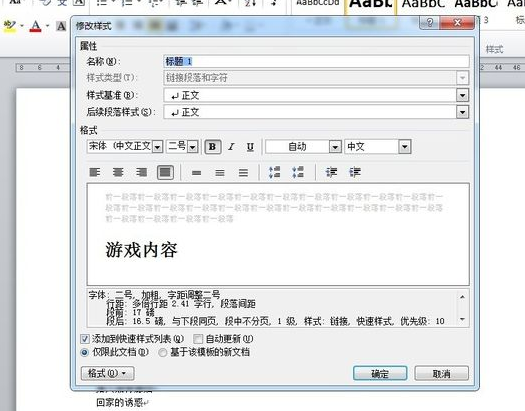Set right alignment in style dialog
The width and height of the screenshot is (525, 411).
tap(142, 172)
